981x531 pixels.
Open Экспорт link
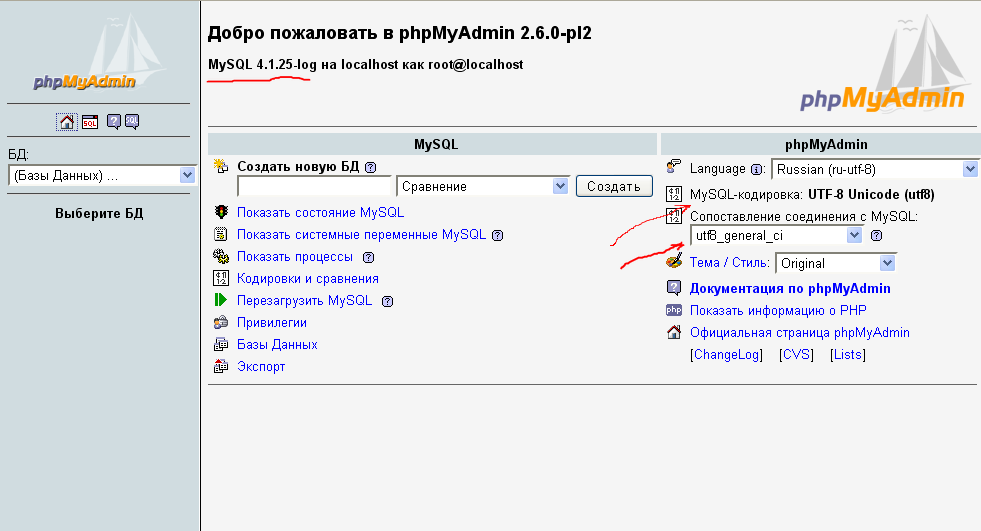261,367
